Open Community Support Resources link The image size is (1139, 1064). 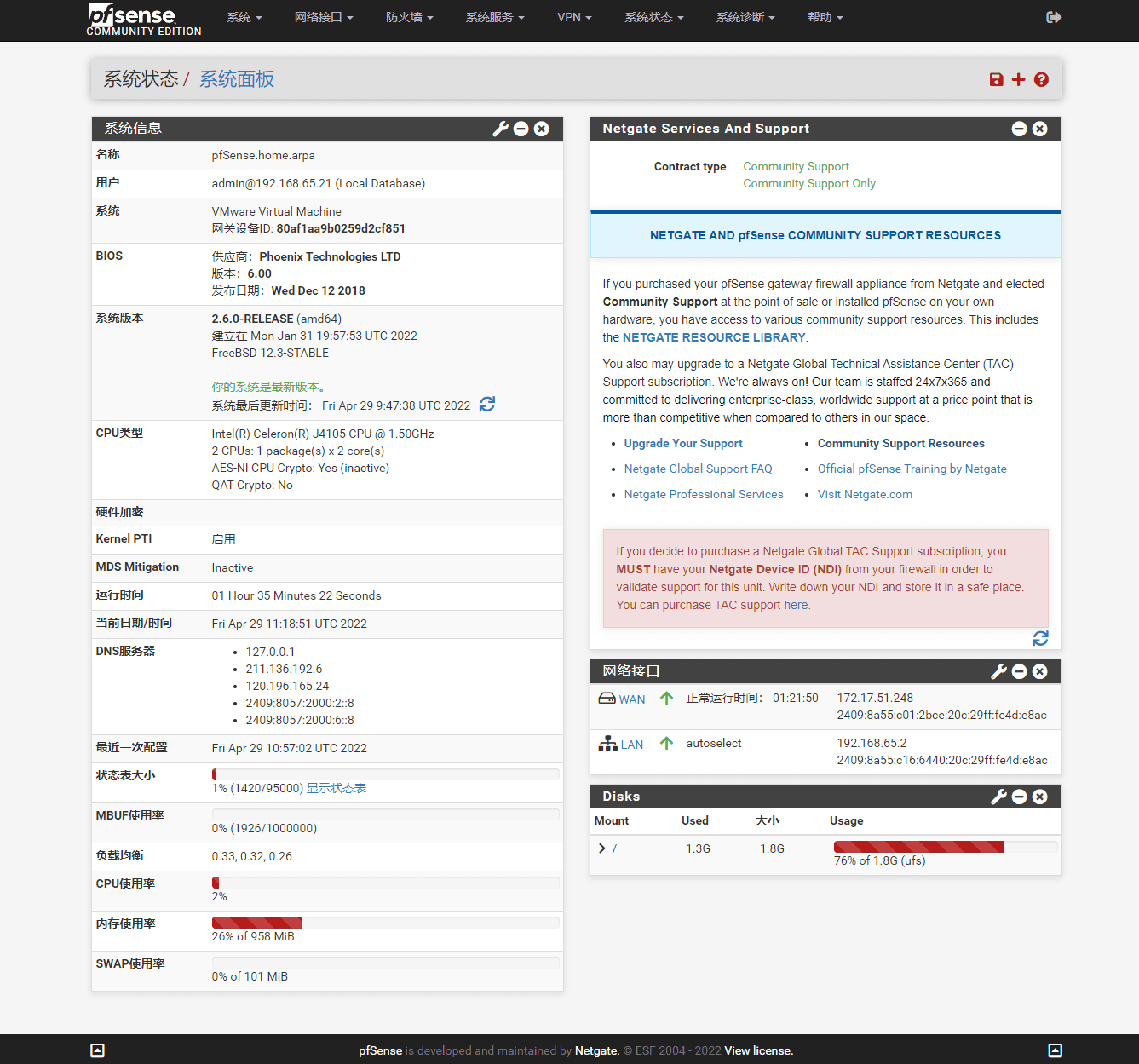pos(901,443)
